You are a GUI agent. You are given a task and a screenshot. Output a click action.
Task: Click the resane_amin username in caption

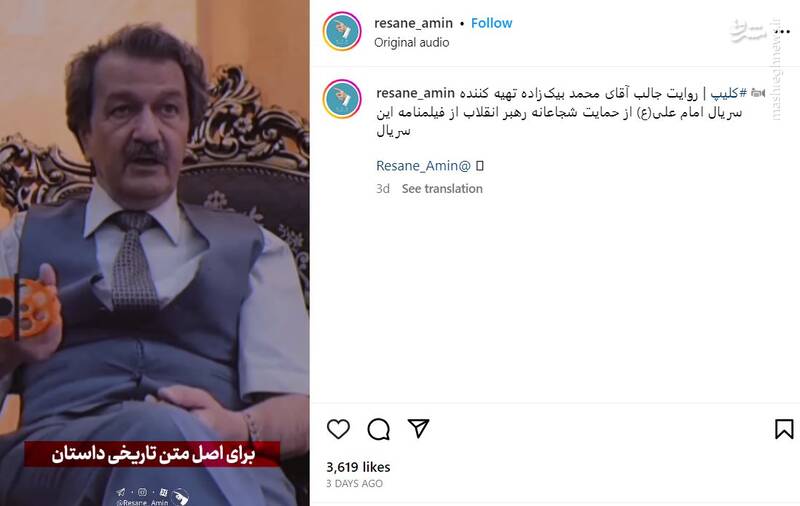pyautogui.click(x=415, y=93)
